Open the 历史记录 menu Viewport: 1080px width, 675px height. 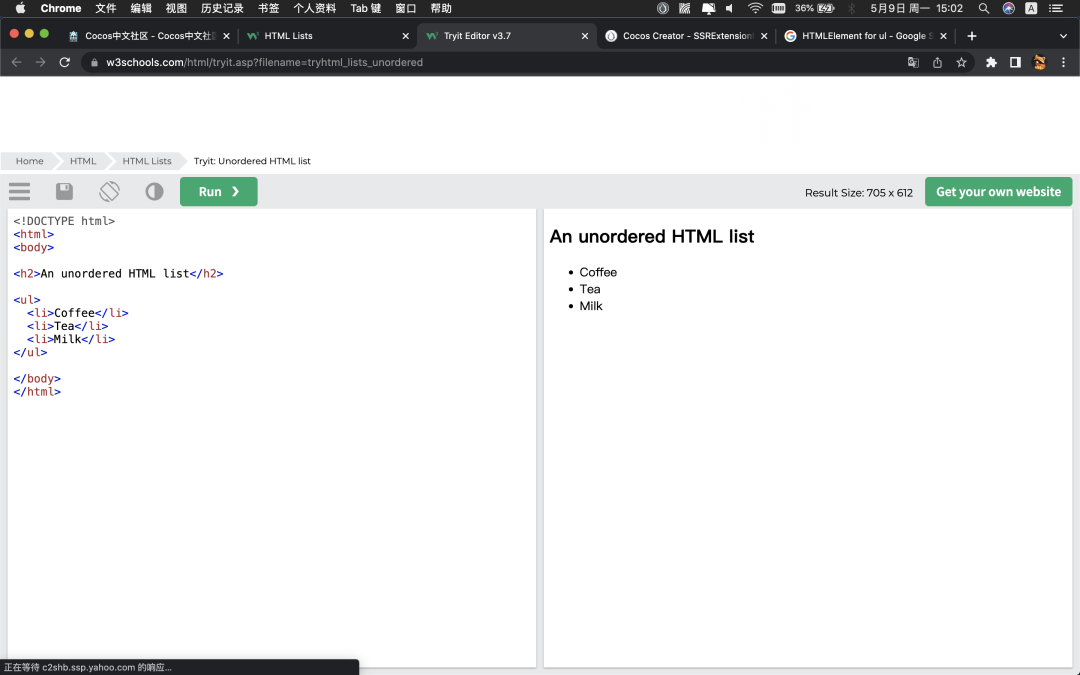tap(222, 8)
